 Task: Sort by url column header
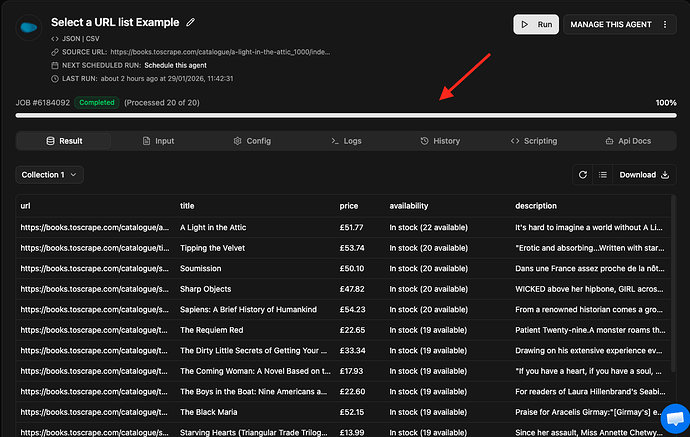26,206
